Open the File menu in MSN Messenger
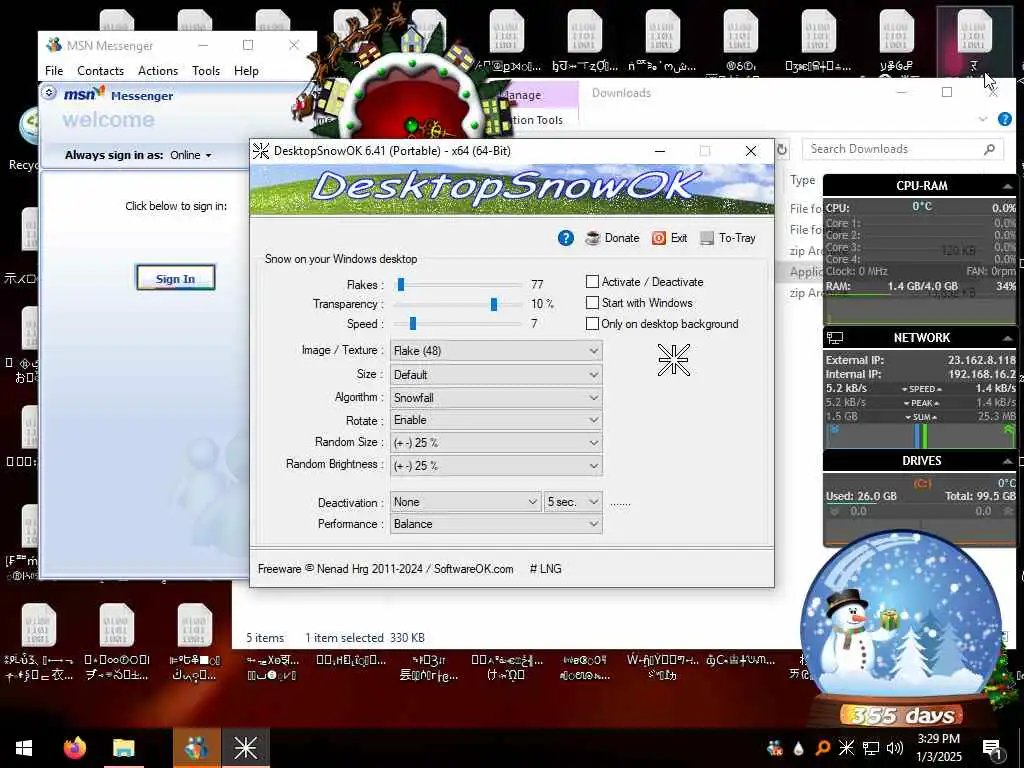Viewport: 1024px width, 768px height. 54,71
